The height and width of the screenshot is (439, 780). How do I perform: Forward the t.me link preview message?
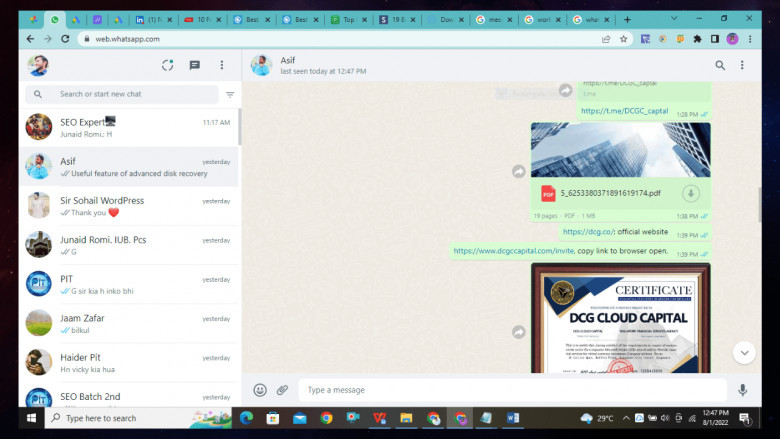point(566,90)
